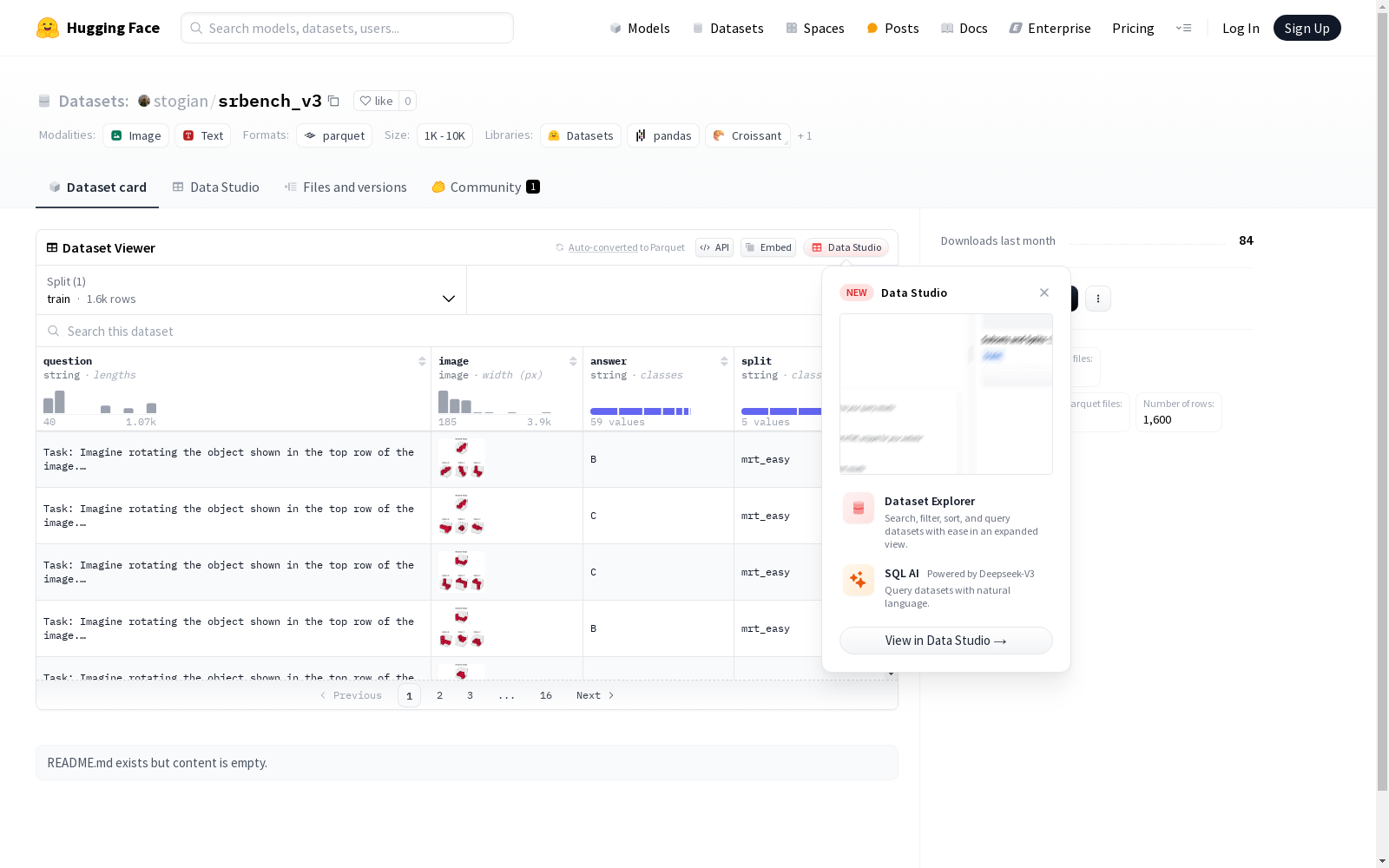Click the Hugging Face logo
This screenshot has width=1389, height=868.
pyautogui.click(x=97, y=28)
